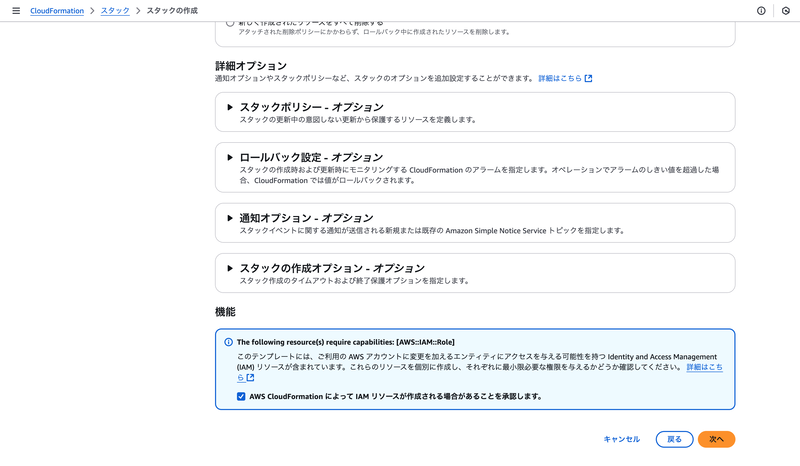This screenshot has height=466, width=800.
Task: Click the clock icon at top right
Action: pos(786,11)
